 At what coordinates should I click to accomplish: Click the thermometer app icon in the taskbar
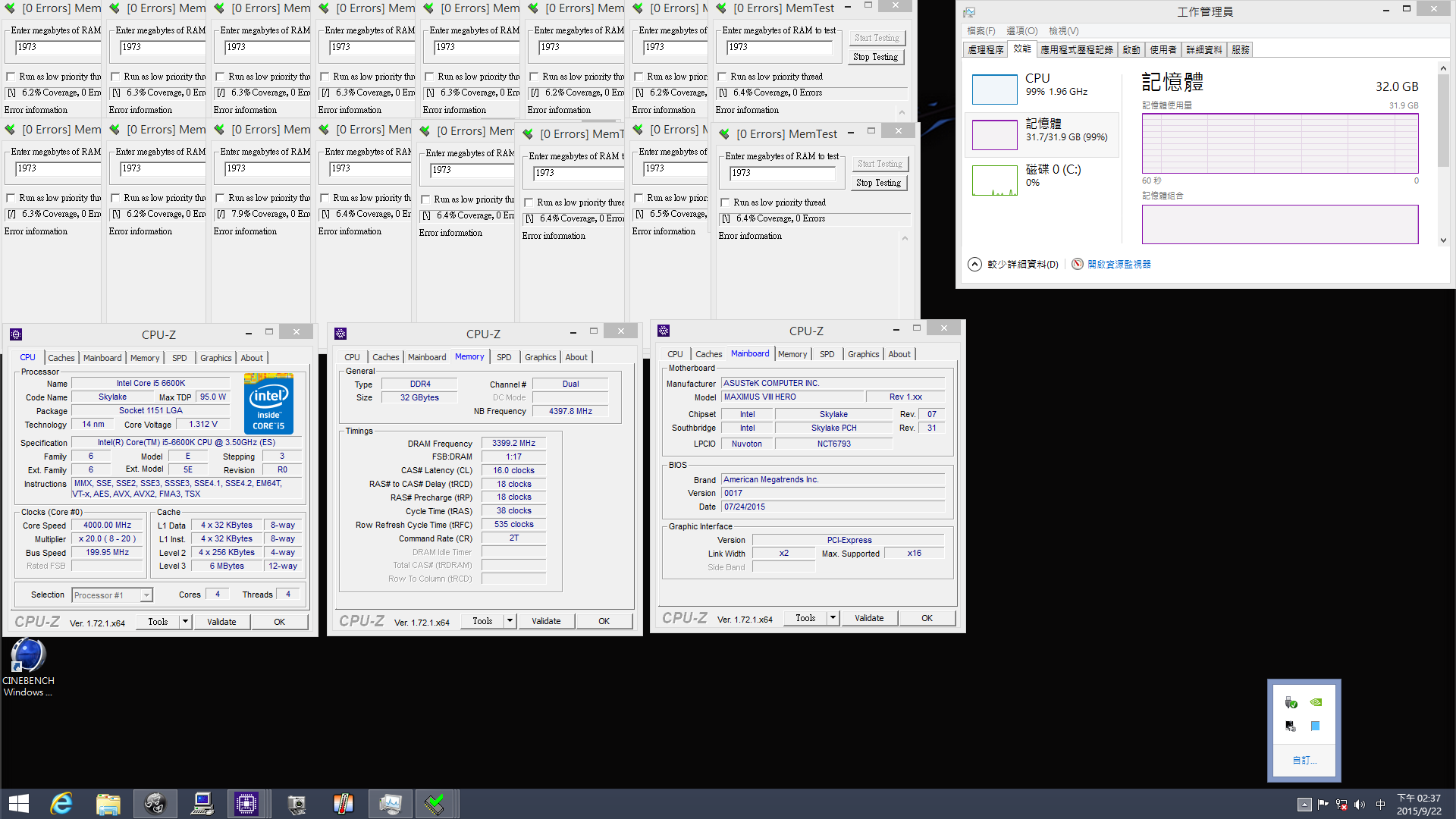pos(344,803)
